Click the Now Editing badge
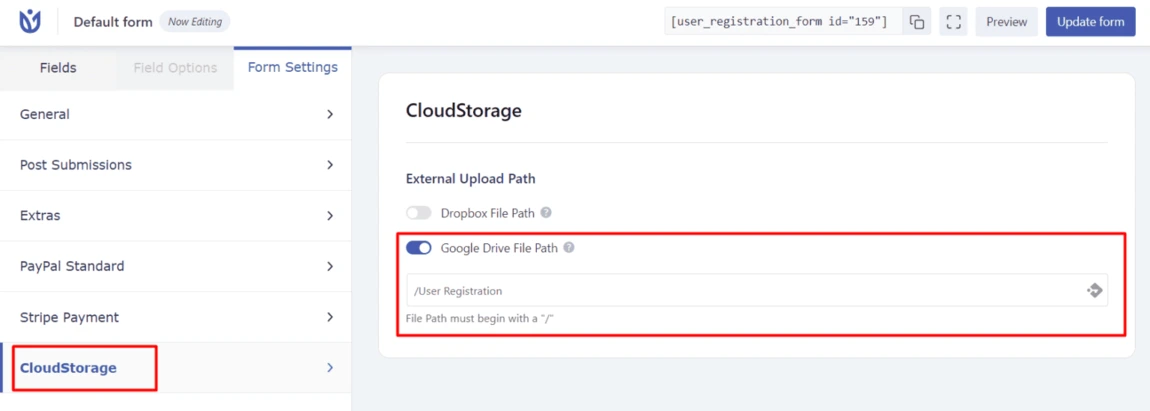This screenshot has width=1150, height=411. click(x=194, y=22)
